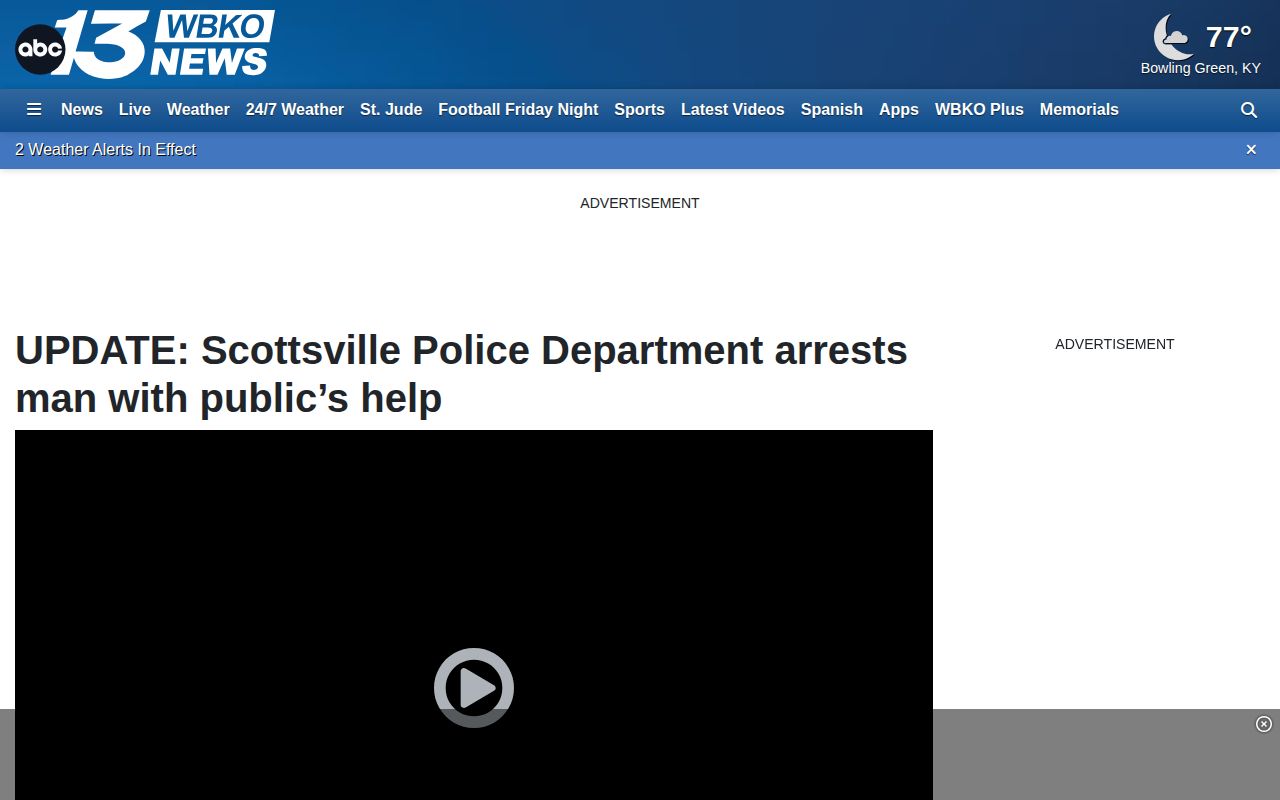The image size is (1280, 800).
Task: Close the bottom overlay ad
Action: click(1264, 724)
